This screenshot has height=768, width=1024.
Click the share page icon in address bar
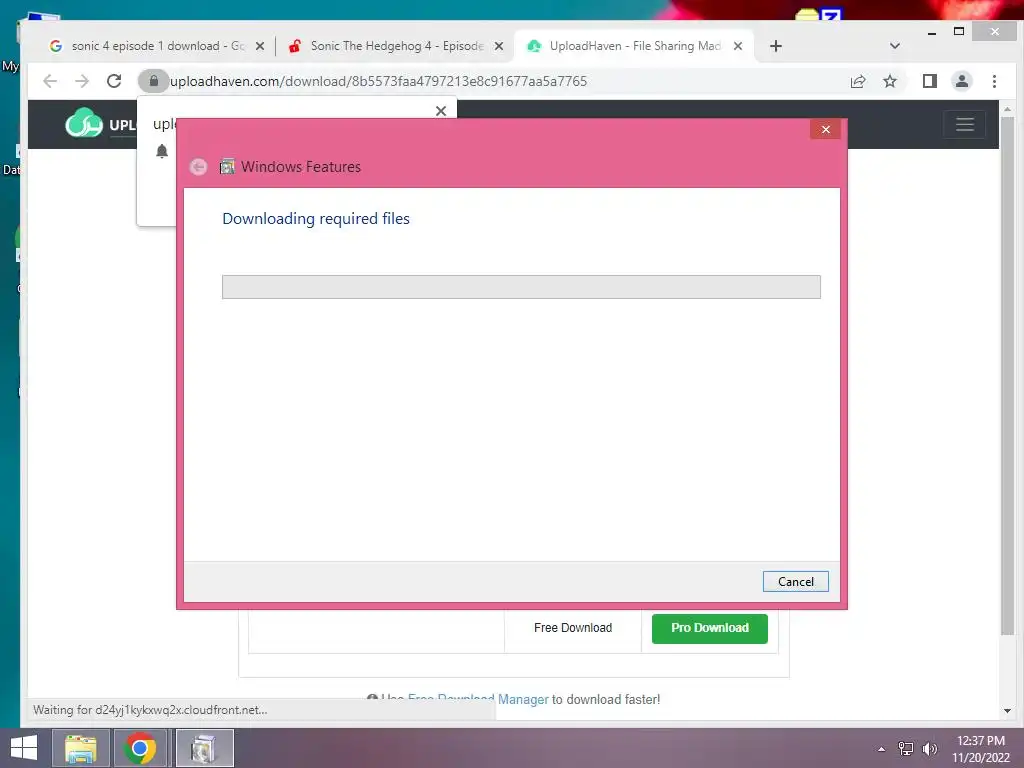(858, 81)
